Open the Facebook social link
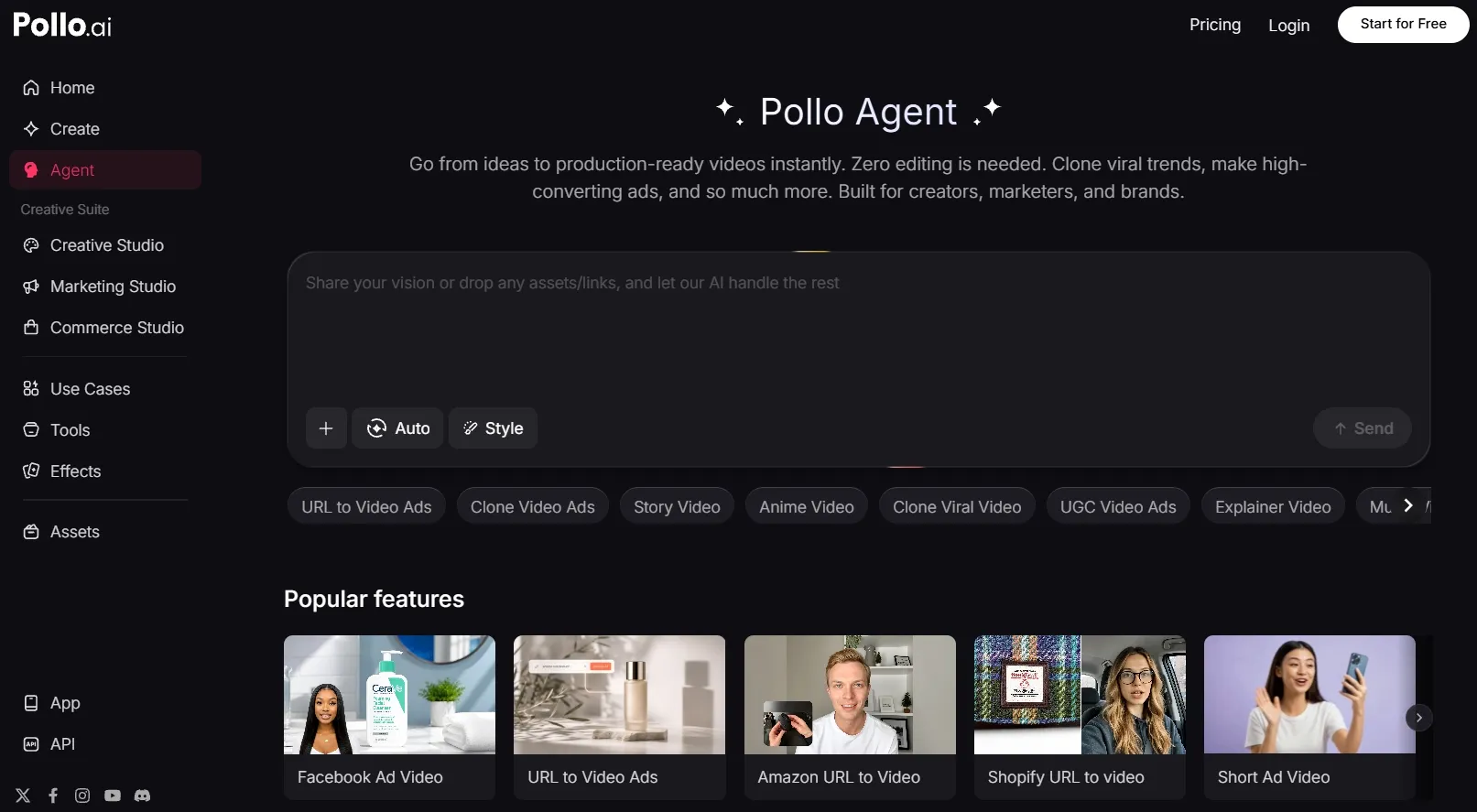Viewport: 1477px width, 812px height. (53, 796)
